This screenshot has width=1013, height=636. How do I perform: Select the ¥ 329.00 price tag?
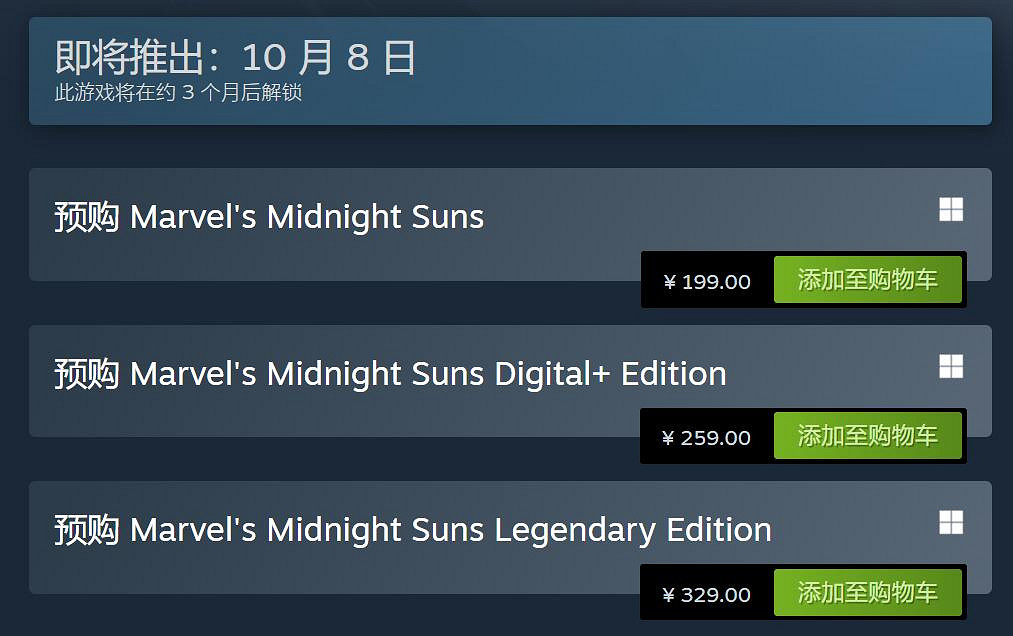click(707, 595)
